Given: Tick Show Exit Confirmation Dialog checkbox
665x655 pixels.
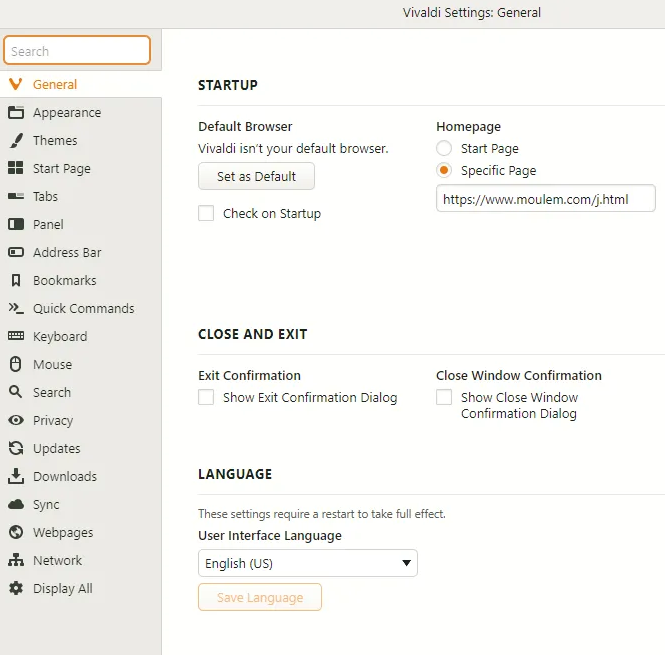Looking at the screenshot, I should pyautogui.click(x=206, y=397).
